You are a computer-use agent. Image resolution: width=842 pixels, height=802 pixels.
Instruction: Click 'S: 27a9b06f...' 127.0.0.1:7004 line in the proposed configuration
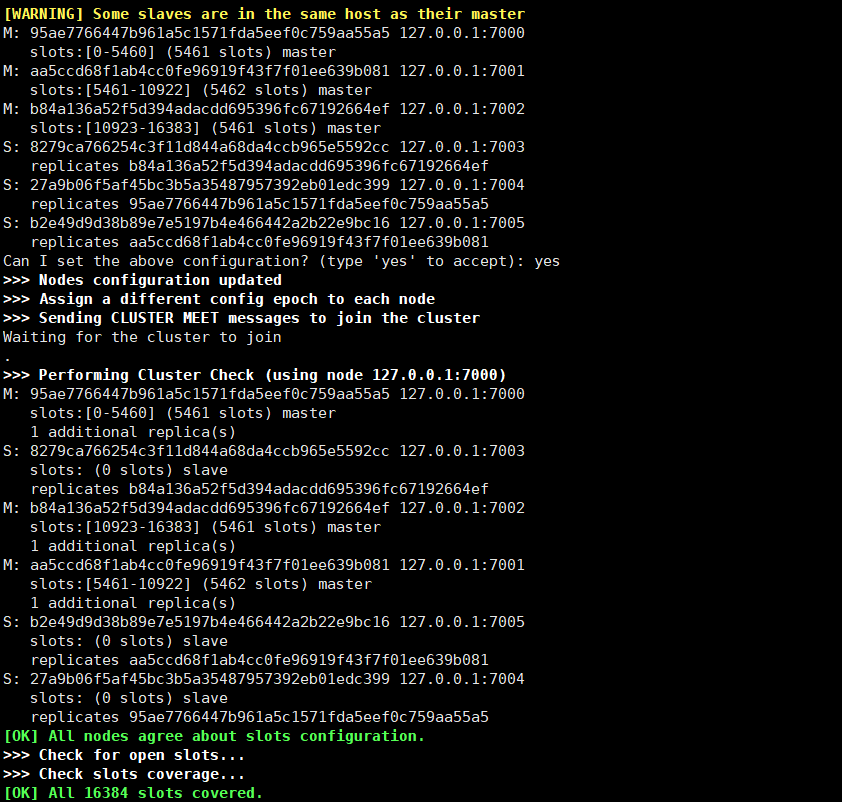264,185
